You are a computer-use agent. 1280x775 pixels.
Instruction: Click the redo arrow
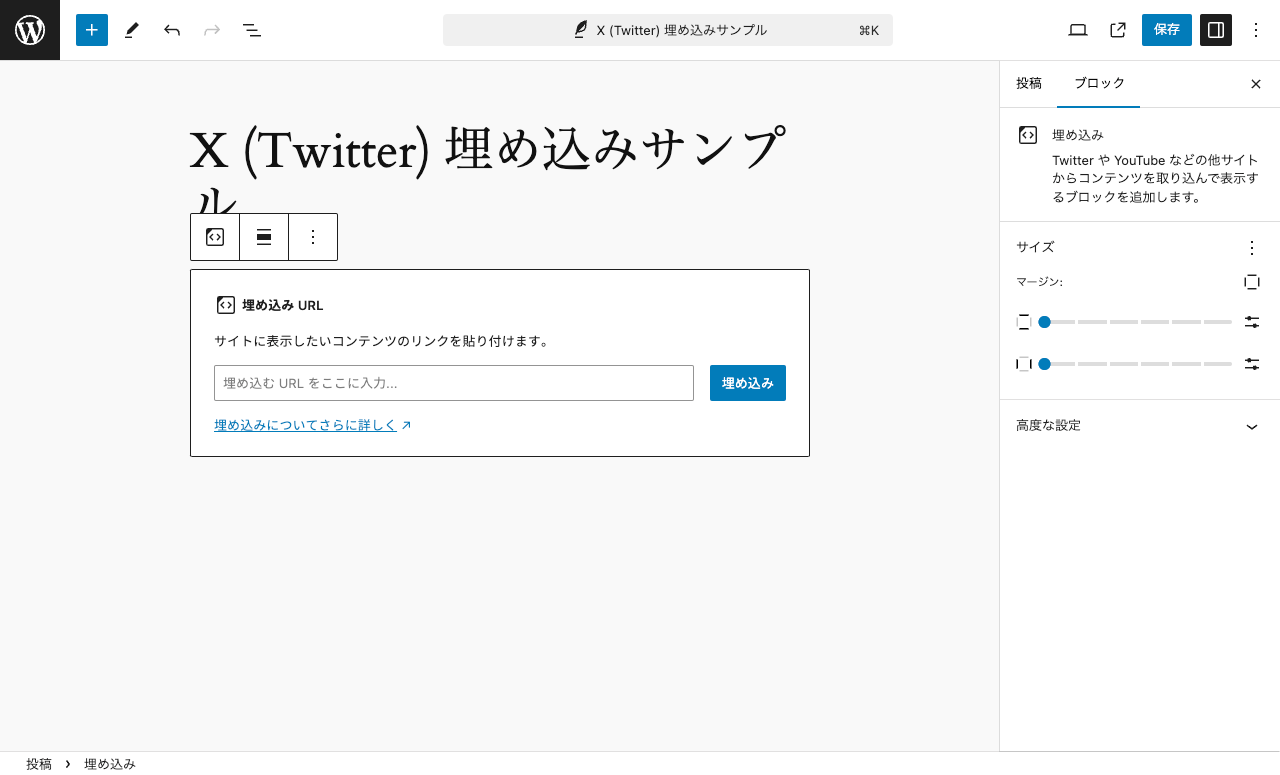[x=212, y=30]
